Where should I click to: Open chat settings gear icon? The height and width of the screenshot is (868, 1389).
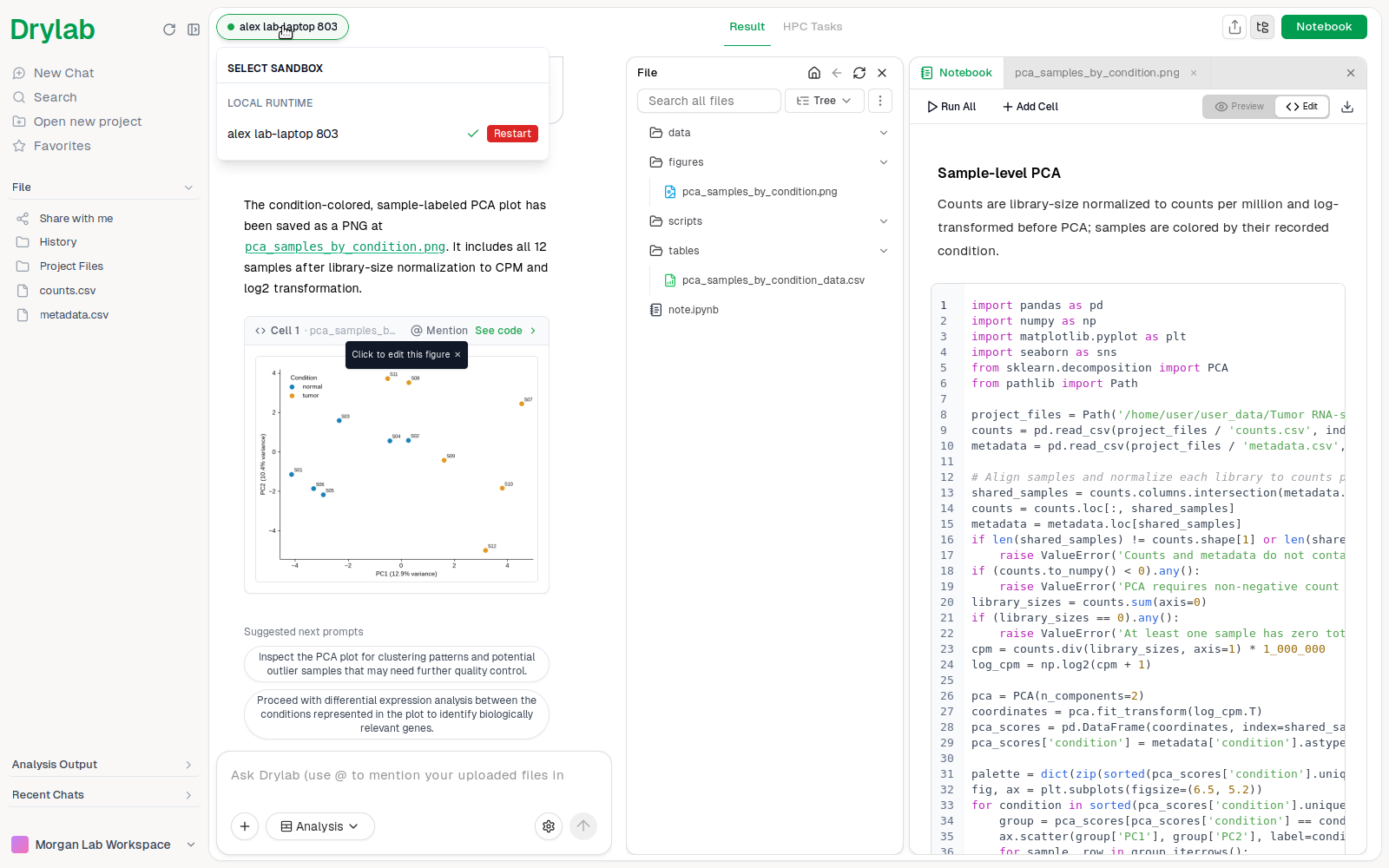click(x=549, y=826)
